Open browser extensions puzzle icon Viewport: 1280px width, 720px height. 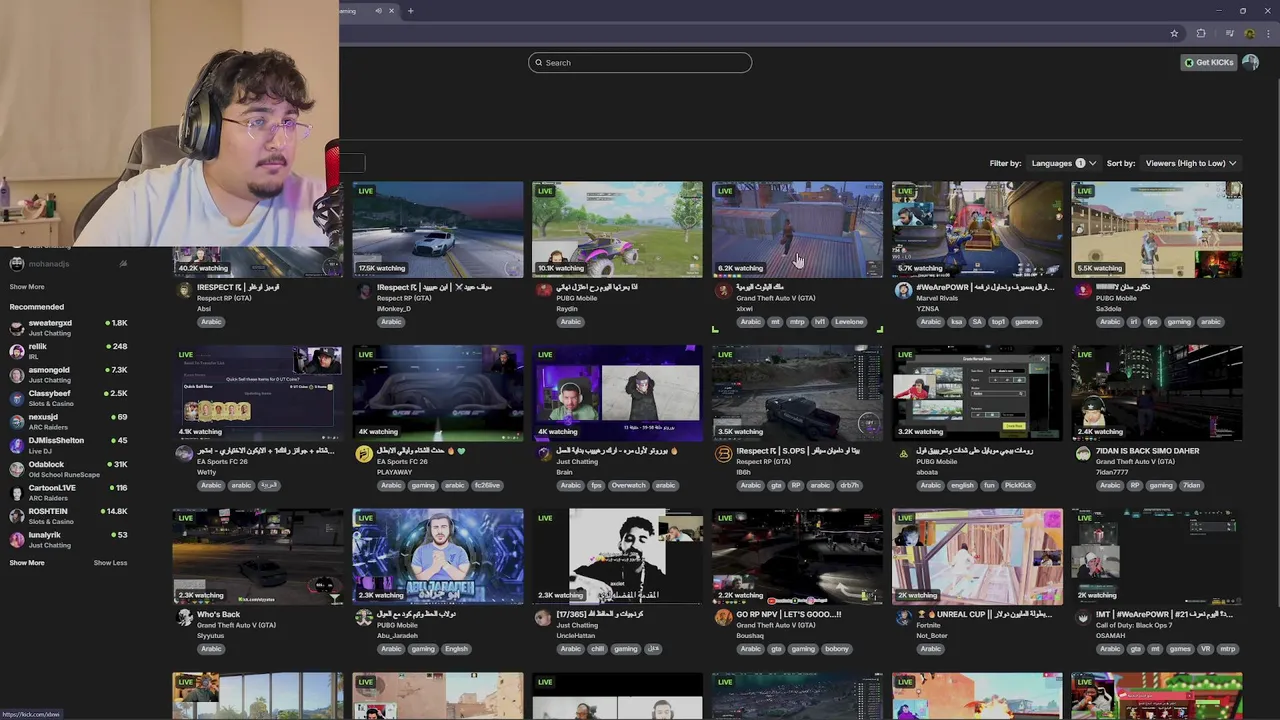pos(1201,33)
